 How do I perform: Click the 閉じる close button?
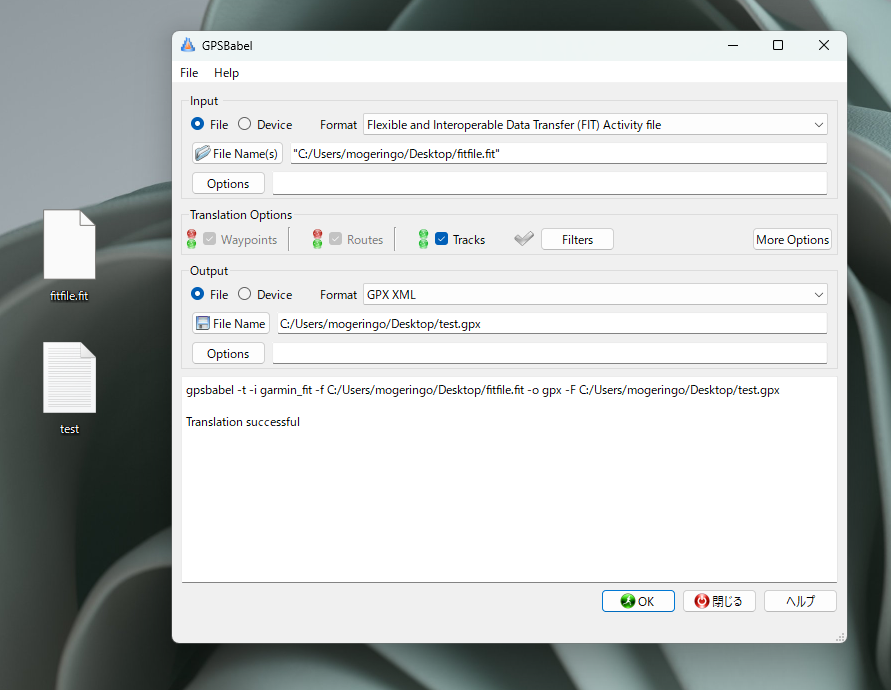point(719,601)
